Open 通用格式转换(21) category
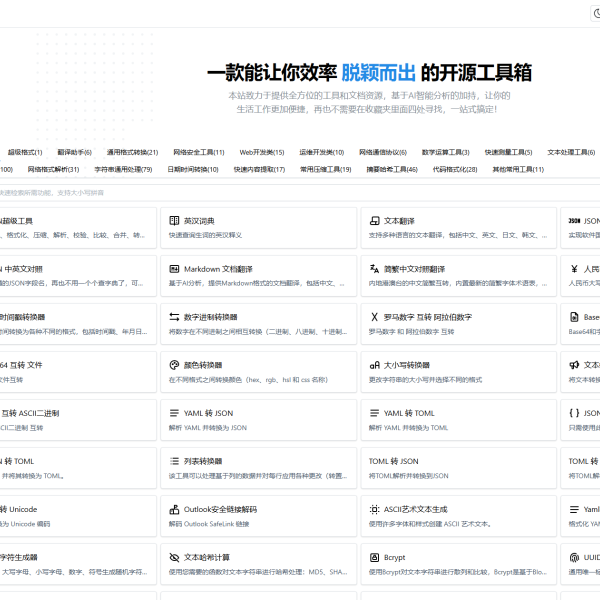 tap(132, 152)
